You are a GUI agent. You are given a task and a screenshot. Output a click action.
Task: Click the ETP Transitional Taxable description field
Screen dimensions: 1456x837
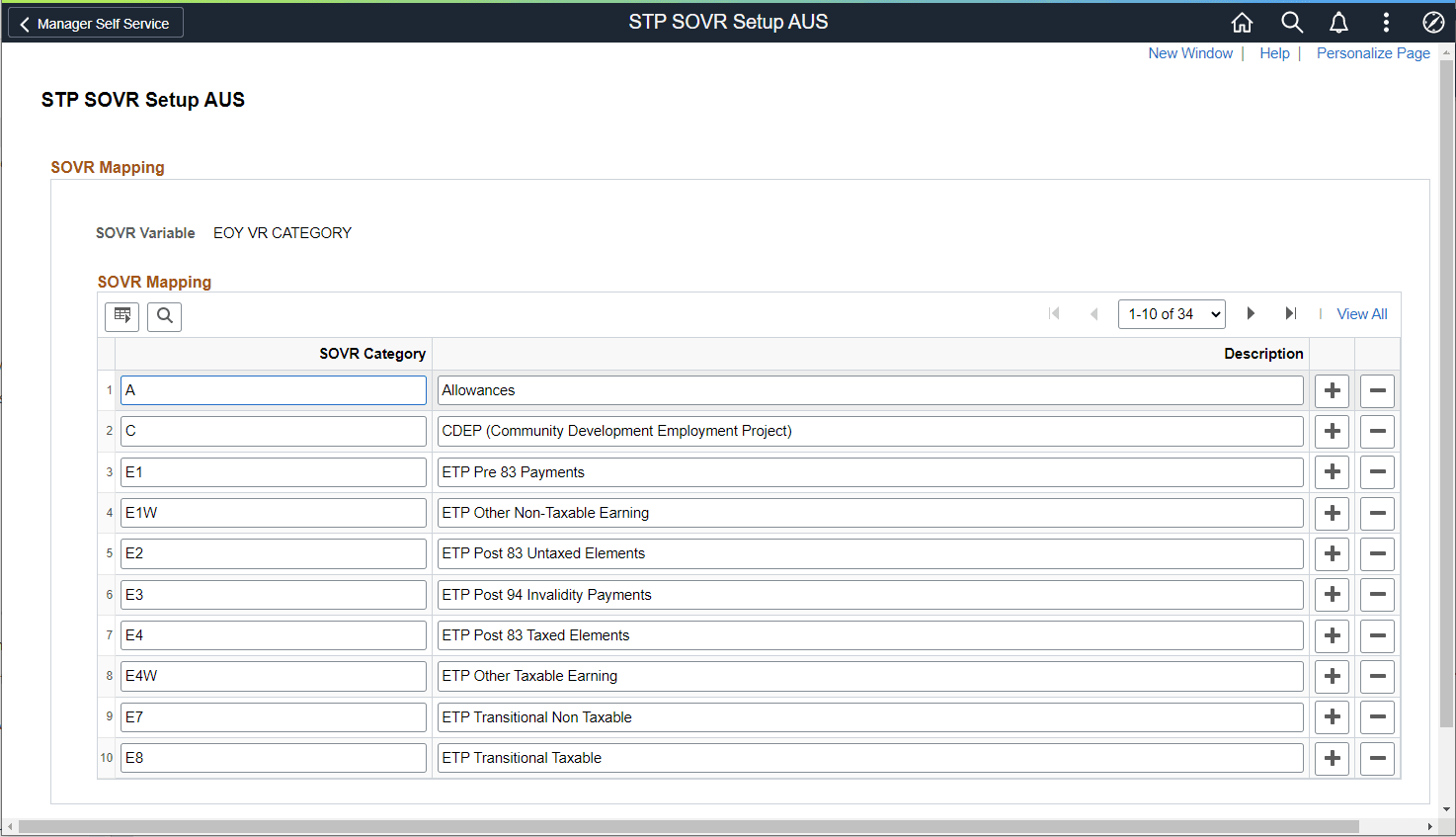click(x=869, y=758)
